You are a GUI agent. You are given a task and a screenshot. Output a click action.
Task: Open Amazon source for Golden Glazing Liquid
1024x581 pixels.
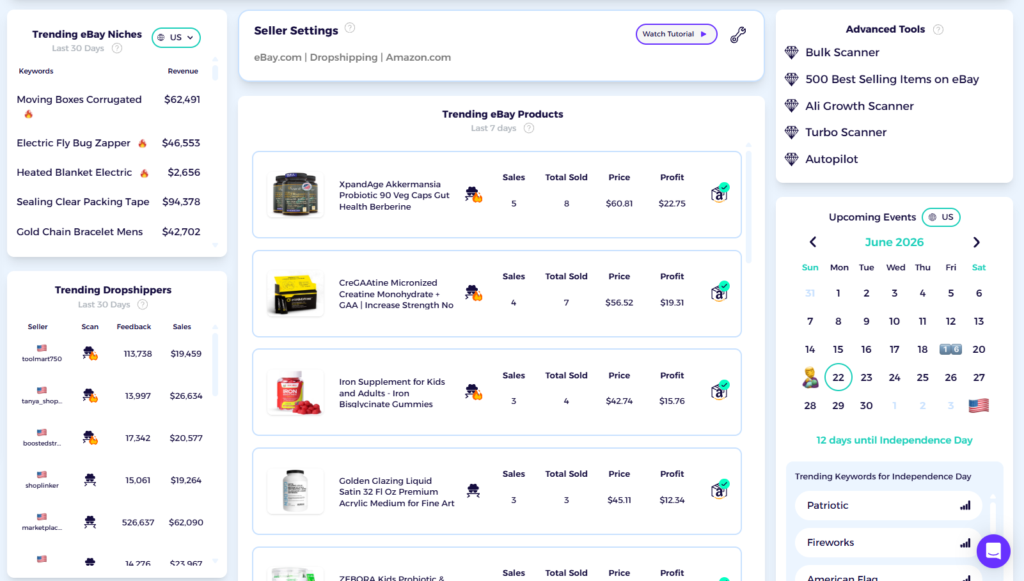coord(720,490)
